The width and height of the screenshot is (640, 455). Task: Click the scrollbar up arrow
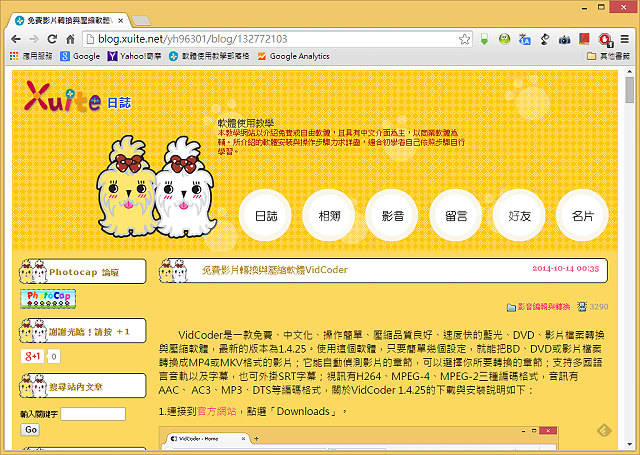point(630,72)
